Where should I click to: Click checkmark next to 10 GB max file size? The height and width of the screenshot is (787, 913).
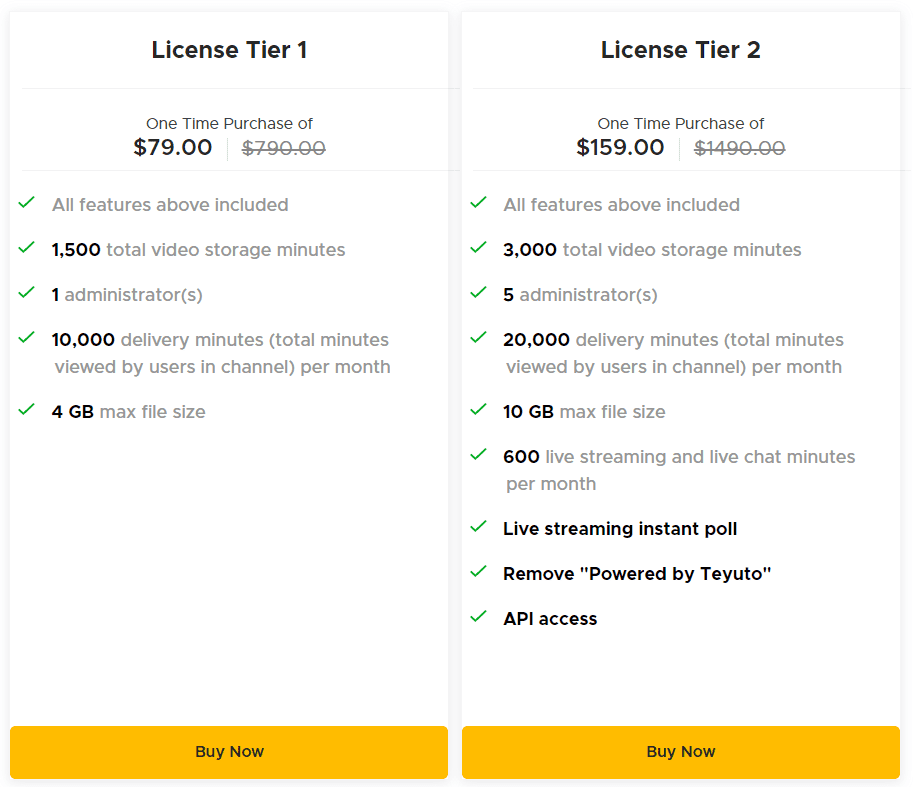478,410
